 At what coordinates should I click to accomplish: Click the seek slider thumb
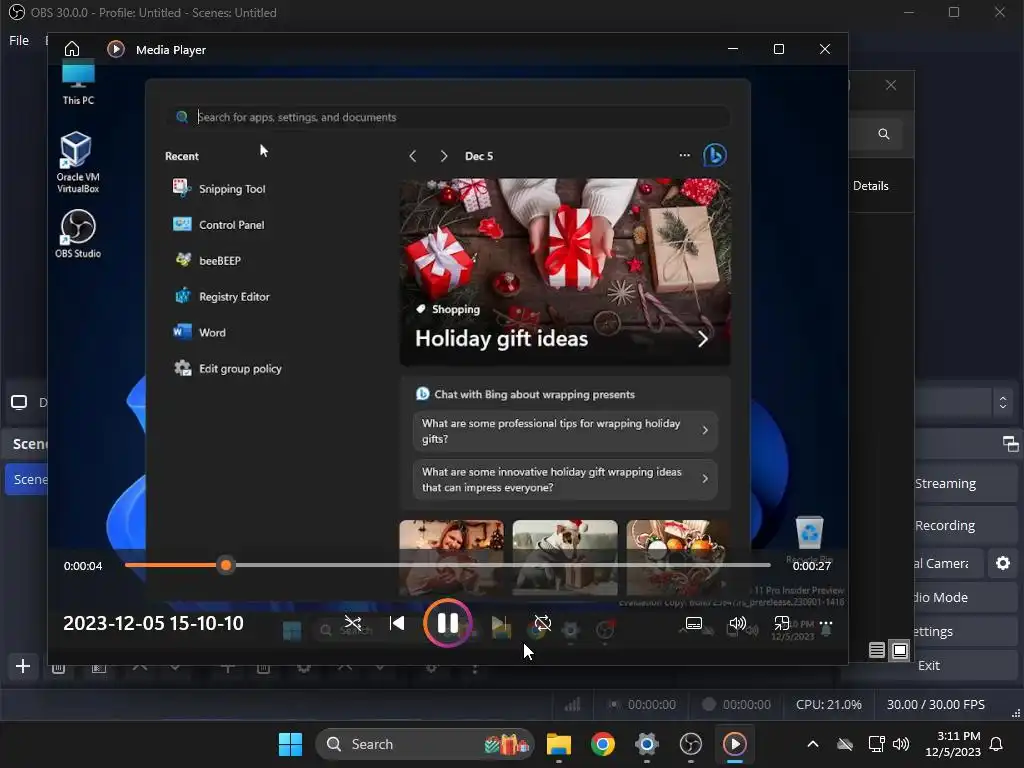point(226,566)
